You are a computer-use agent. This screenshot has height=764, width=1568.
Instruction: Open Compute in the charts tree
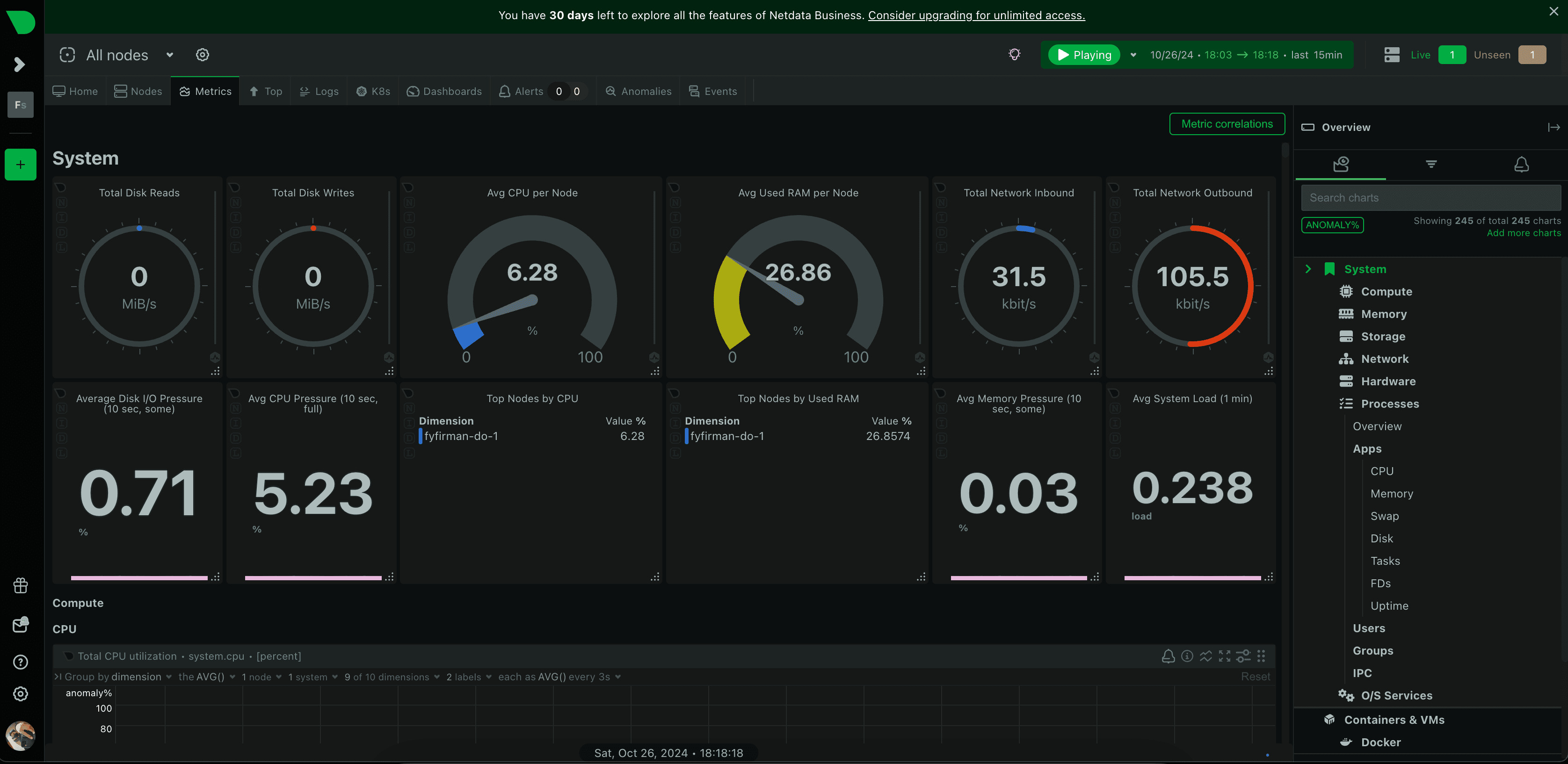pyautogui.click(x=1386, y=291)
